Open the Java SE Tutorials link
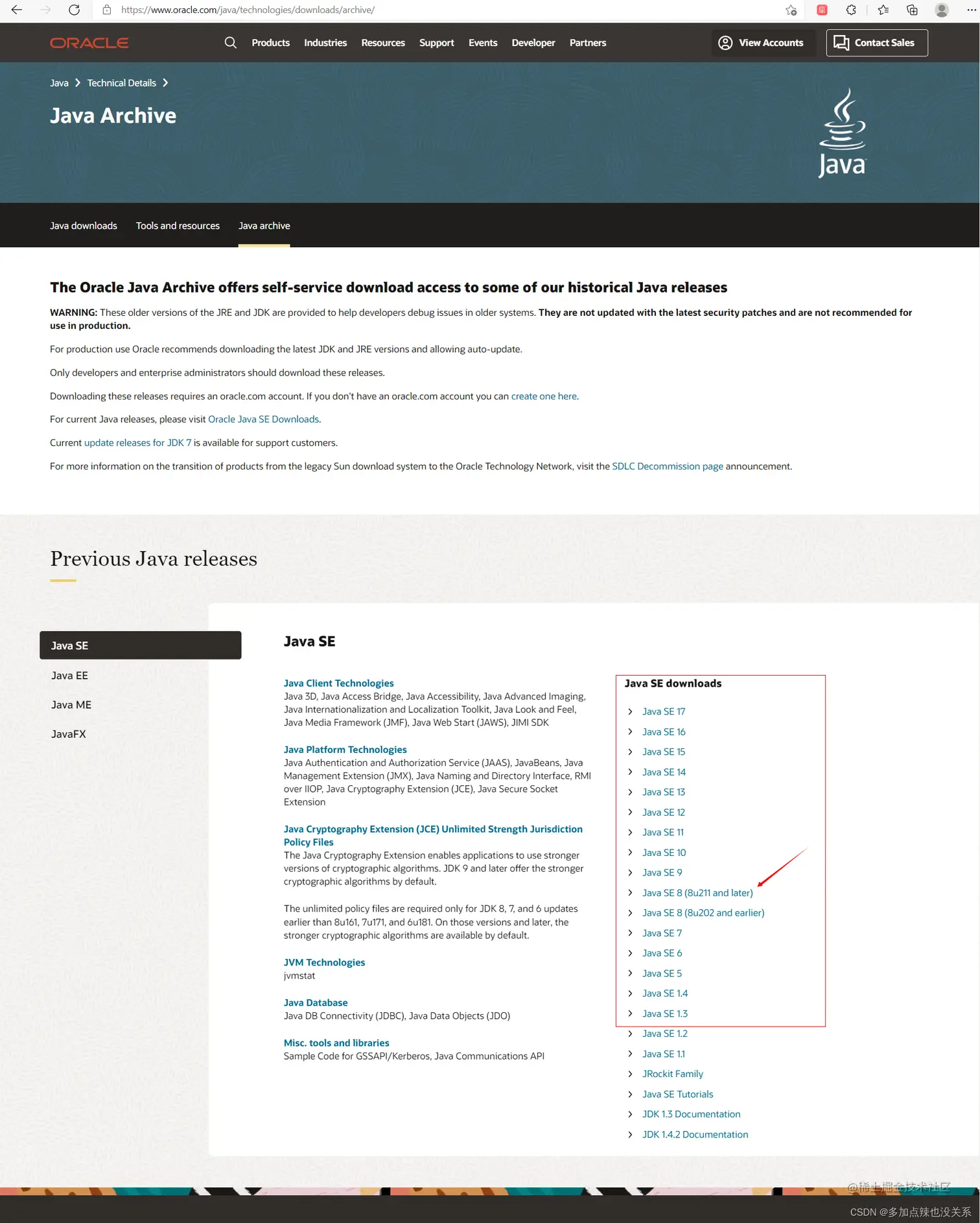Viewport: 980px width, 1223px height. coord(678,1094)
